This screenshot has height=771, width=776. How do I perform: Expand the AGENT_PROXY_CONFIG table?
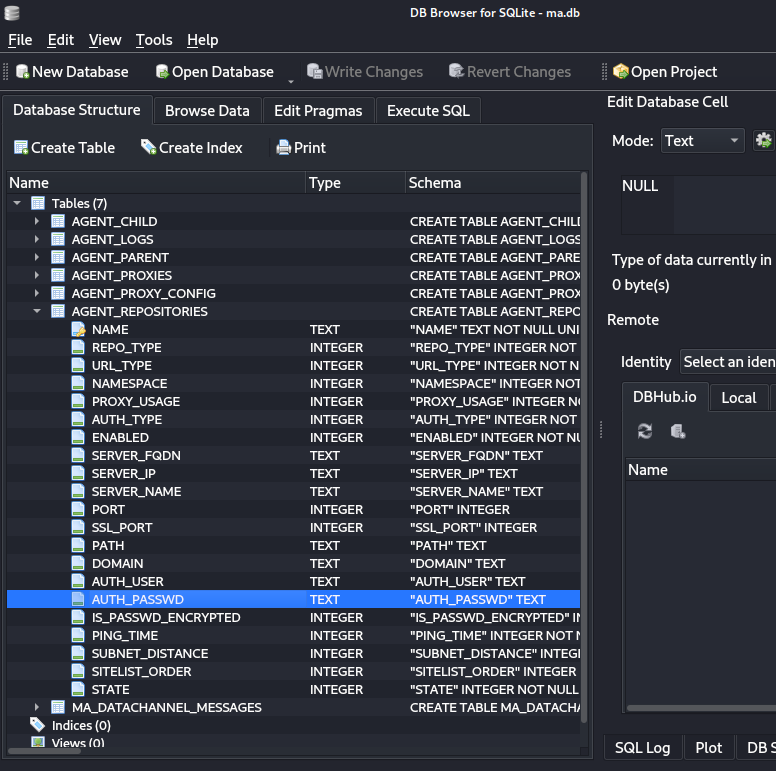37,293
